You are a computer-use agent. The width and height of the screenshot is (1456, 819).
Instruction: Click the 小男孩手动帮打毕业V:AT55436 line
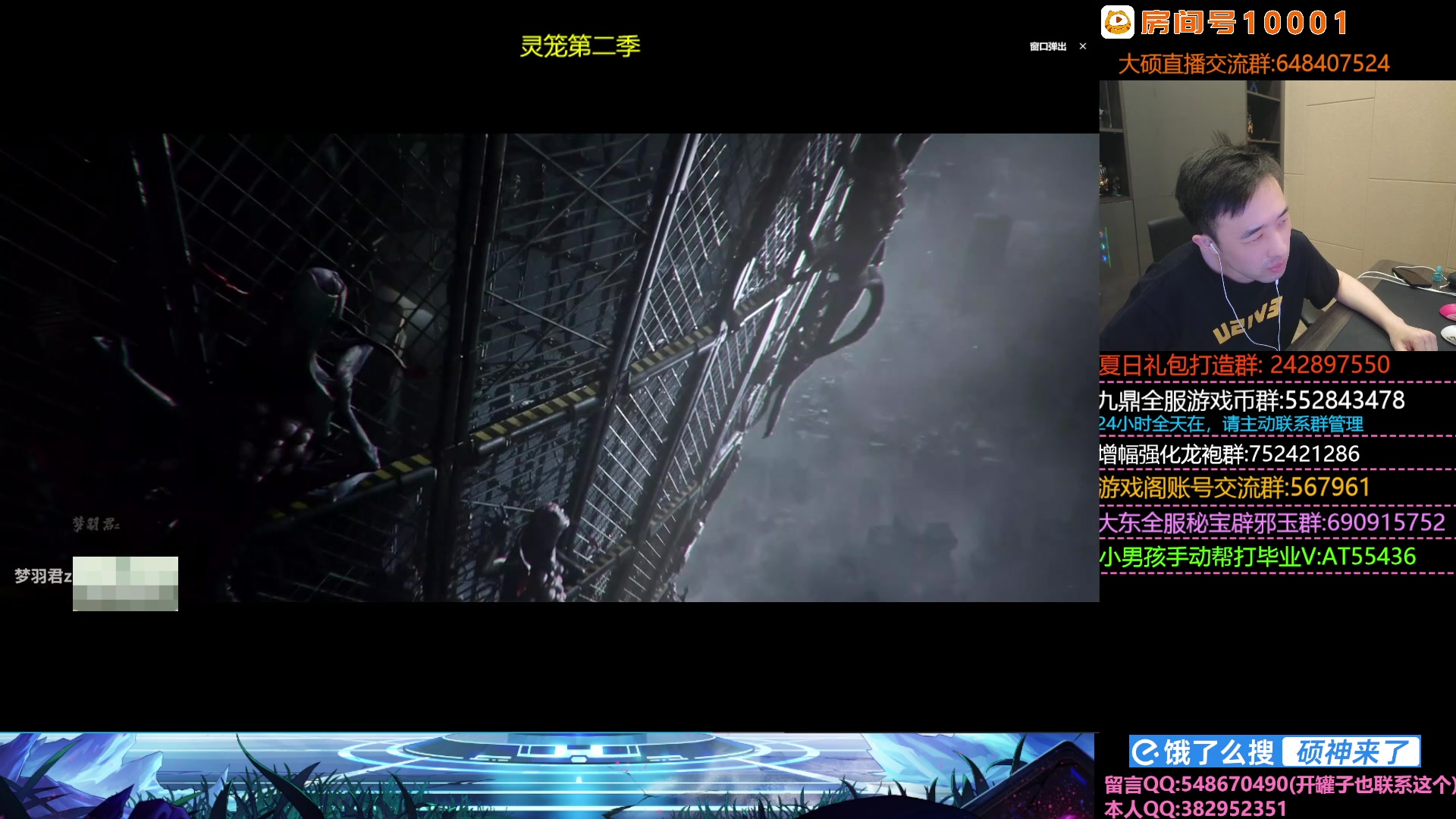tap(1257, 557)
